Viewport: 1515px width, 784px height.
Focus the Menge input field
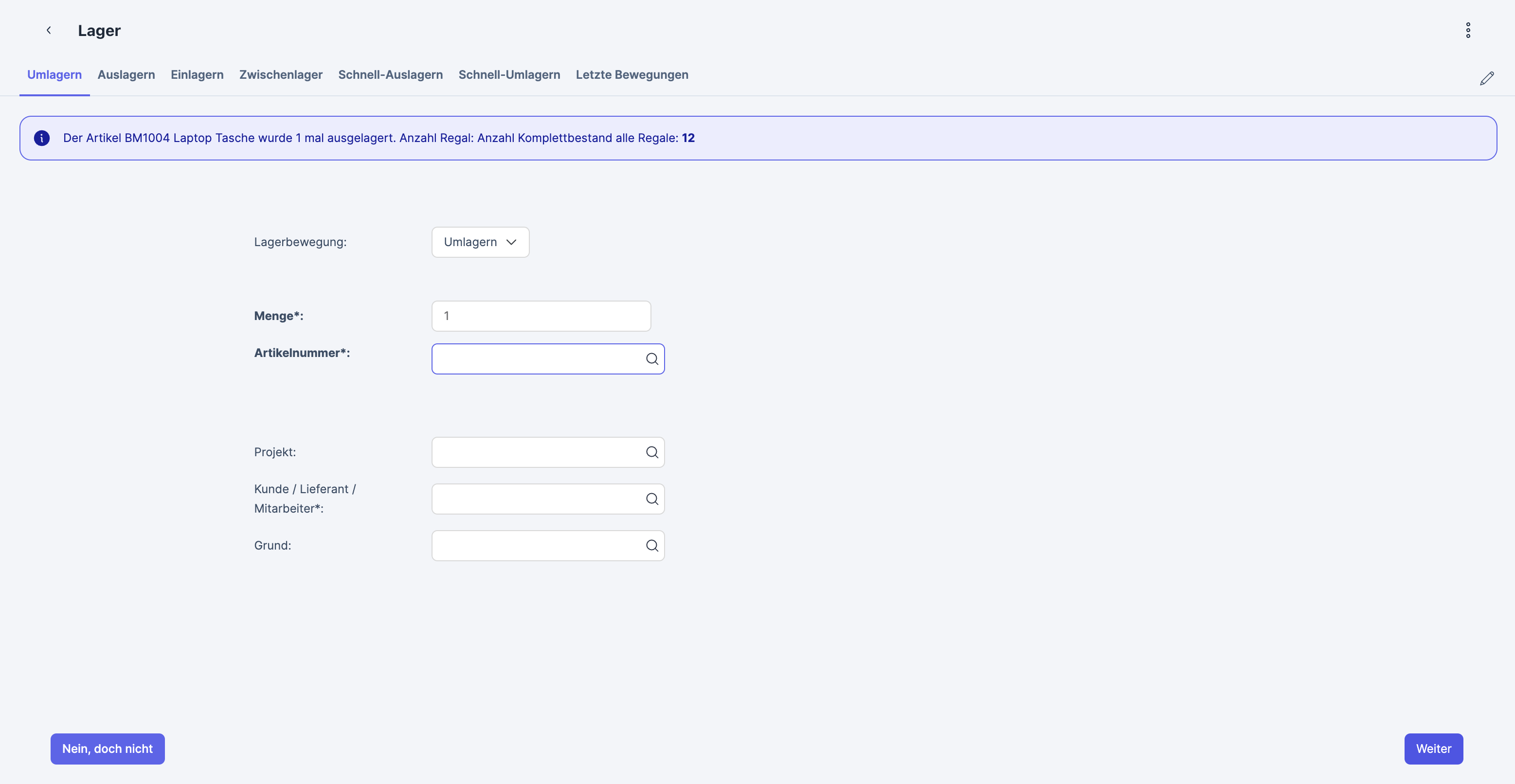[x=541, y=317]
